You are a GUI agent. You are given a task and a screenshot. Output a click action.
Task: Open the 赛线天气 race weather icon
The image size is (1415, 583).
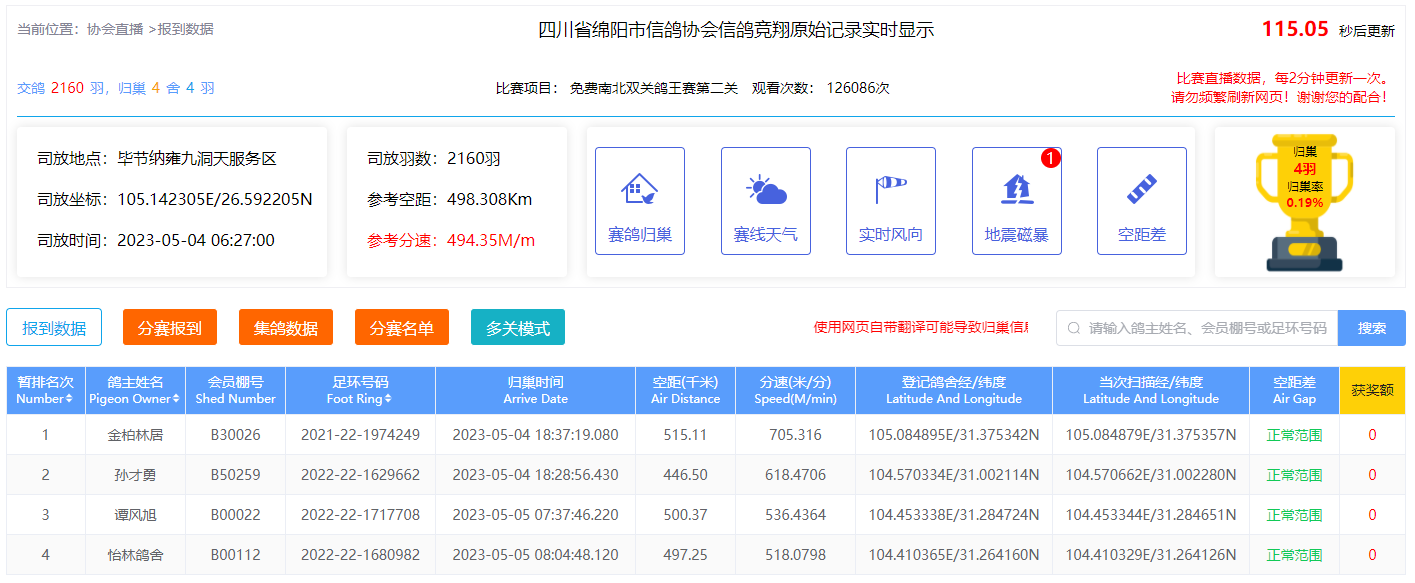765,201
